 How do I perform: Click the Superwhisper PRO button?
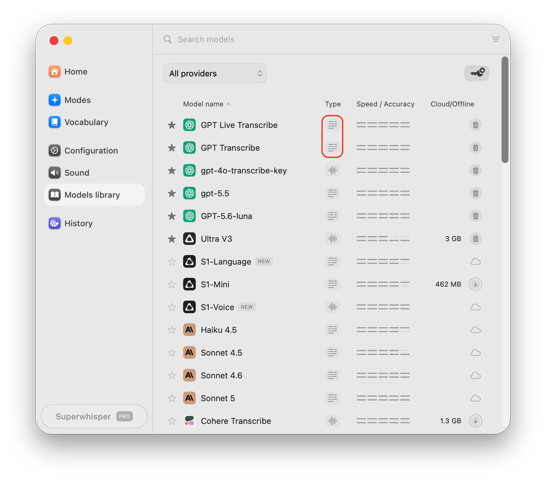(x=94, y=416)
